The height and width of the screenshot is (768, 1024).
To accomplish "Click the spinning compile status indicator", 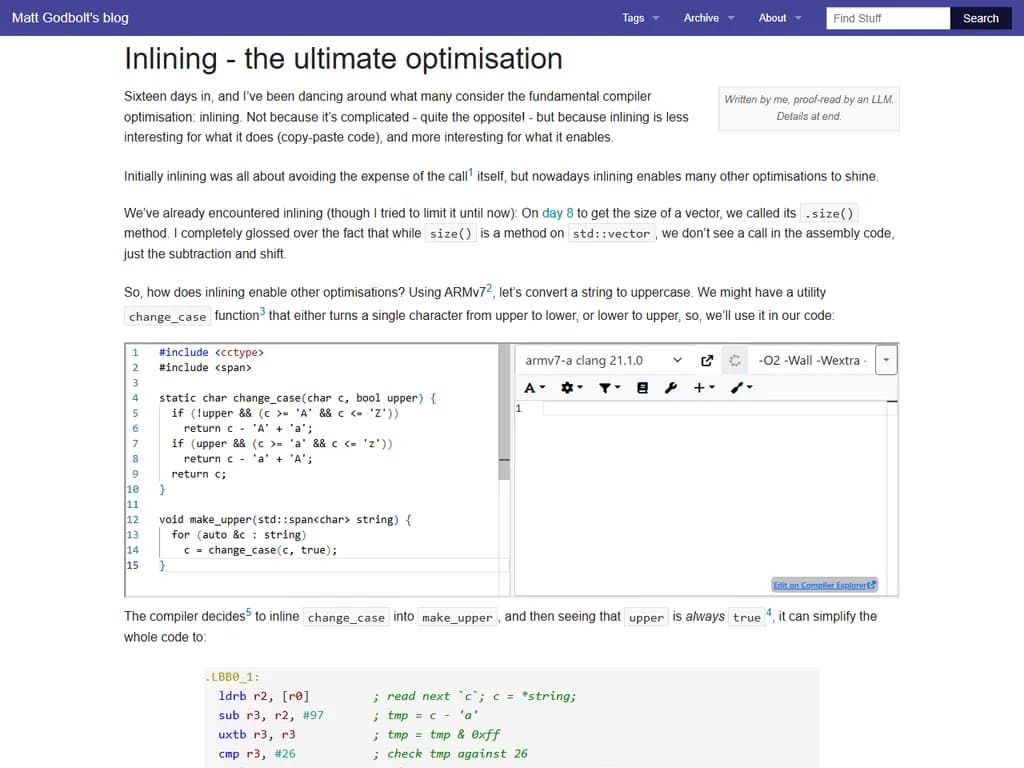I will point(734,360).
